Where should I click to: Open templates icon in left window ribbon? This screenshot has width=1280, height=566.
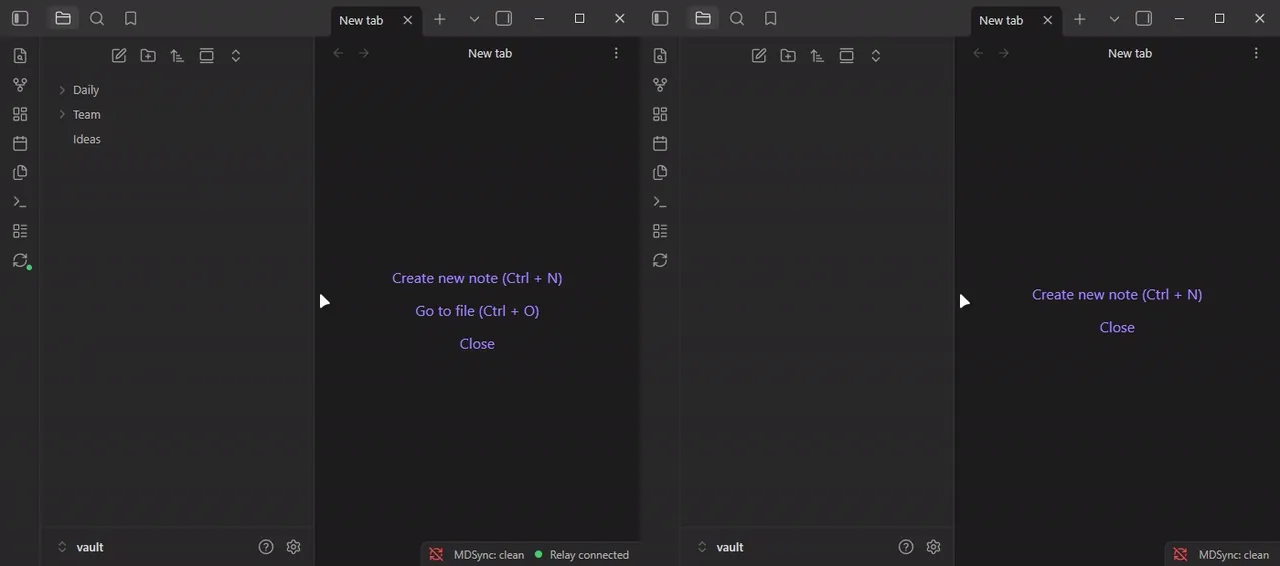20,172
